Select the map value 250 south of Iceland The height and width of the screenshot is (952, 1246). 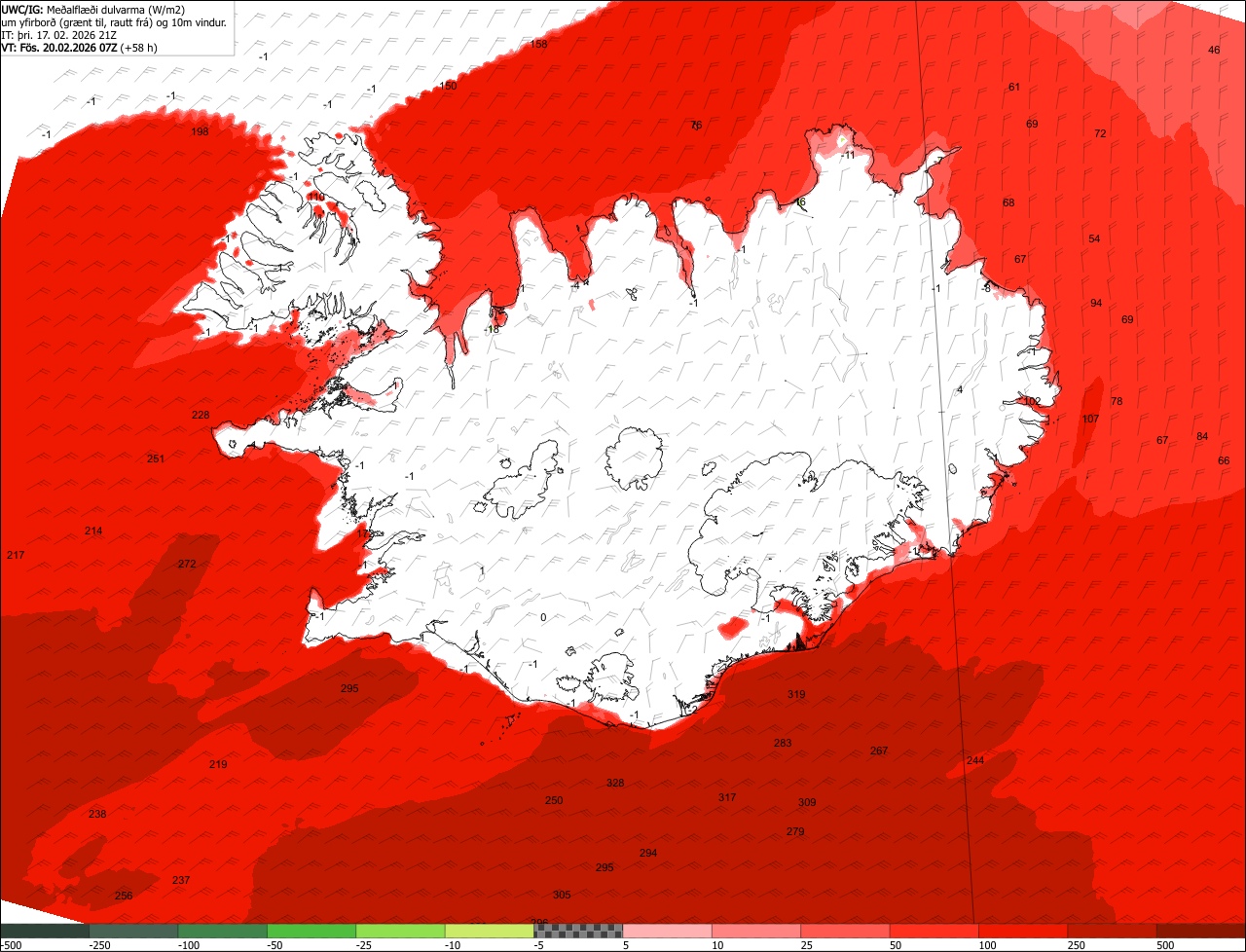554,800
